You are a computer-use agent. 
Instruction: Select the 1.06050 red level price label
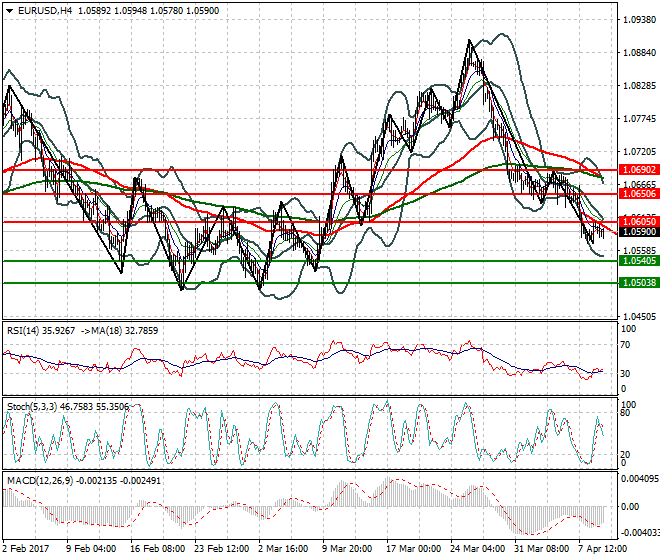coord(639,221)
